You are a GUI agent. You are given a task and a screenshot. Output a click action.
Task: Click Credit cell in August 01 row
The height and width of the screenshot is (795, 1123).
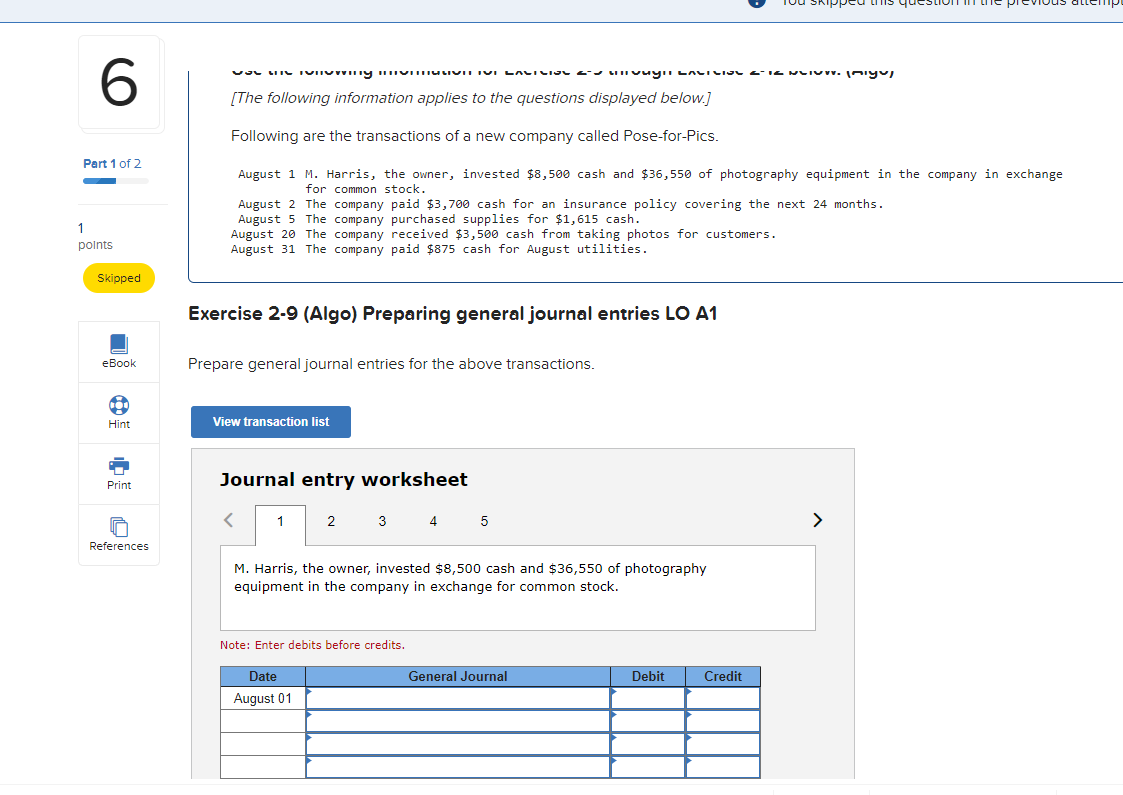click(x=723, y=698)
